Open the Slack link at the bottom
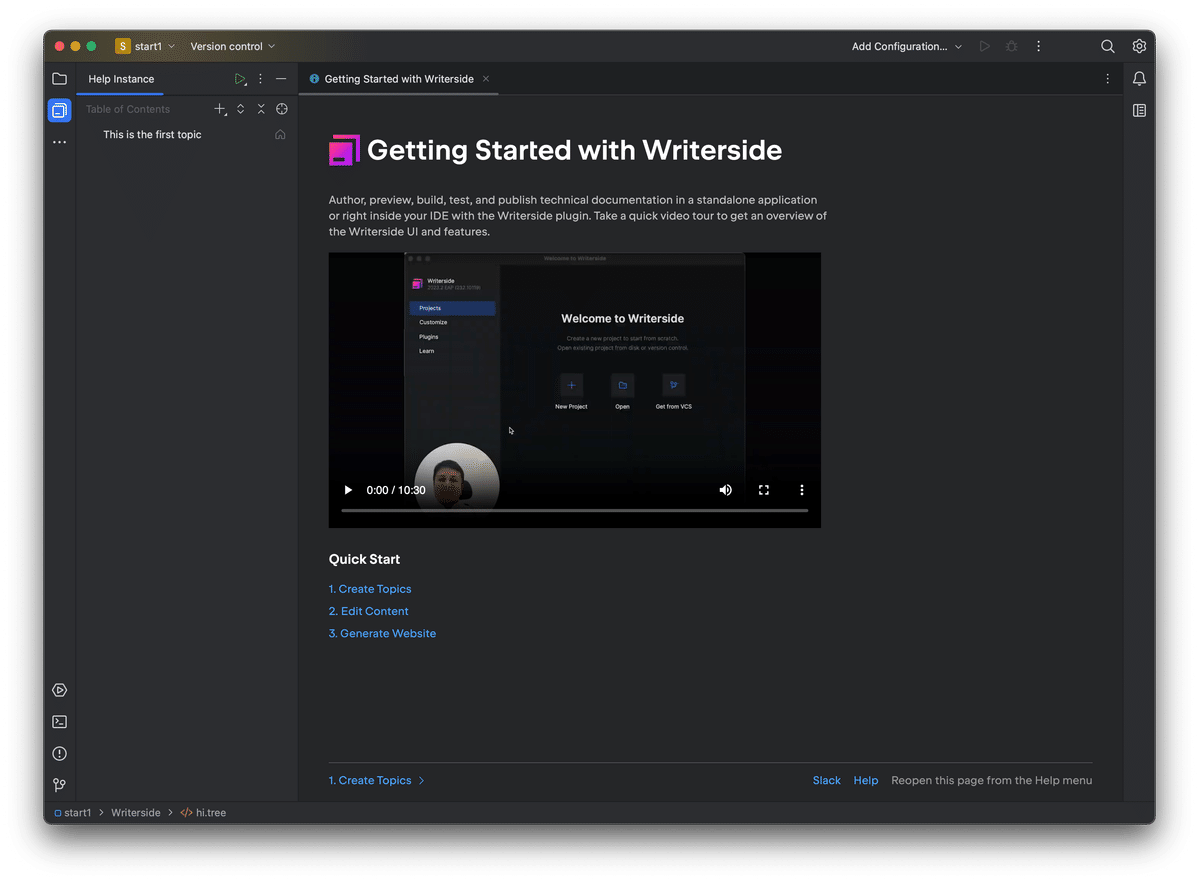 (826, 780)
